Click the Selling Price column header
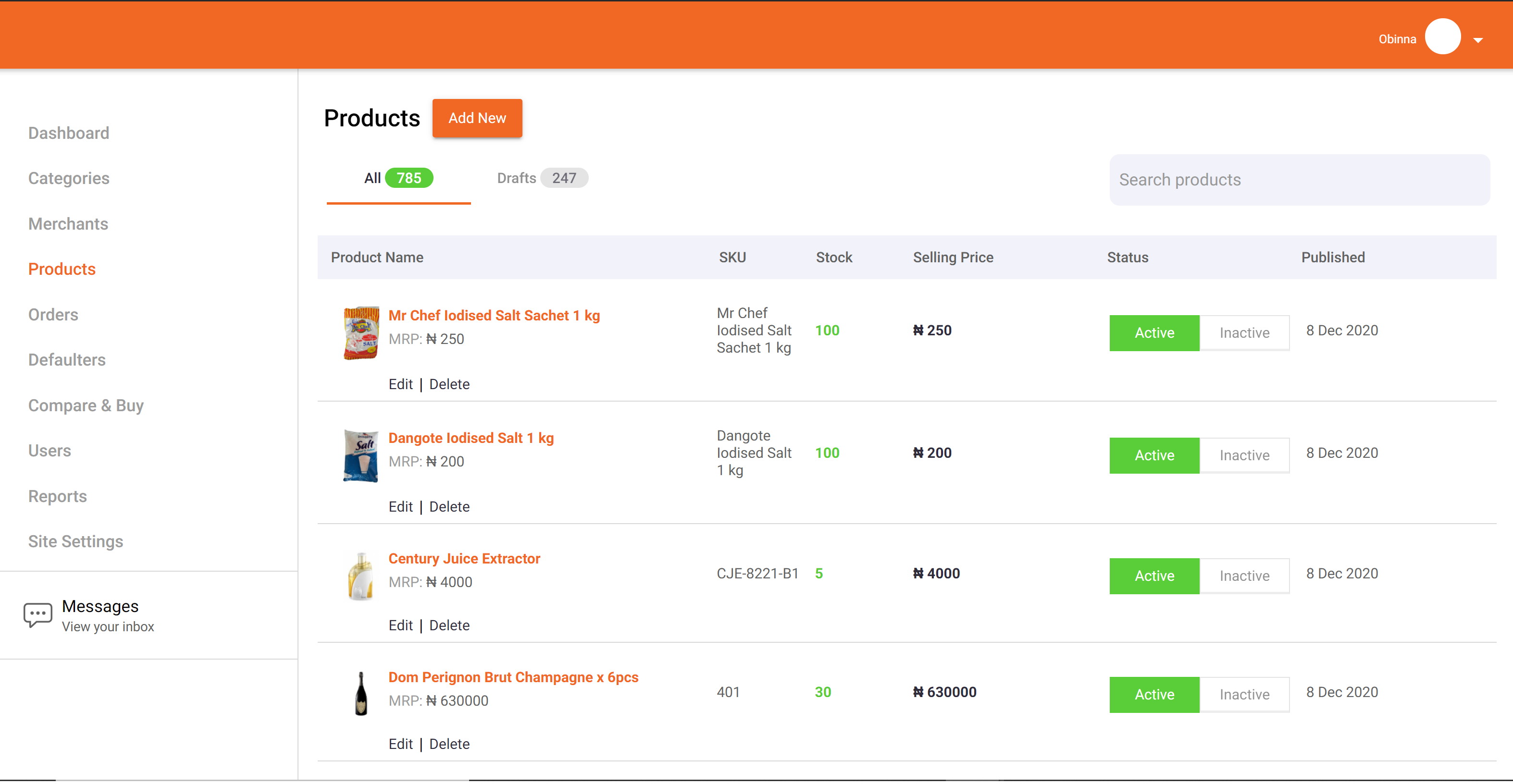 pyautogui.click(x=953, y=257)
